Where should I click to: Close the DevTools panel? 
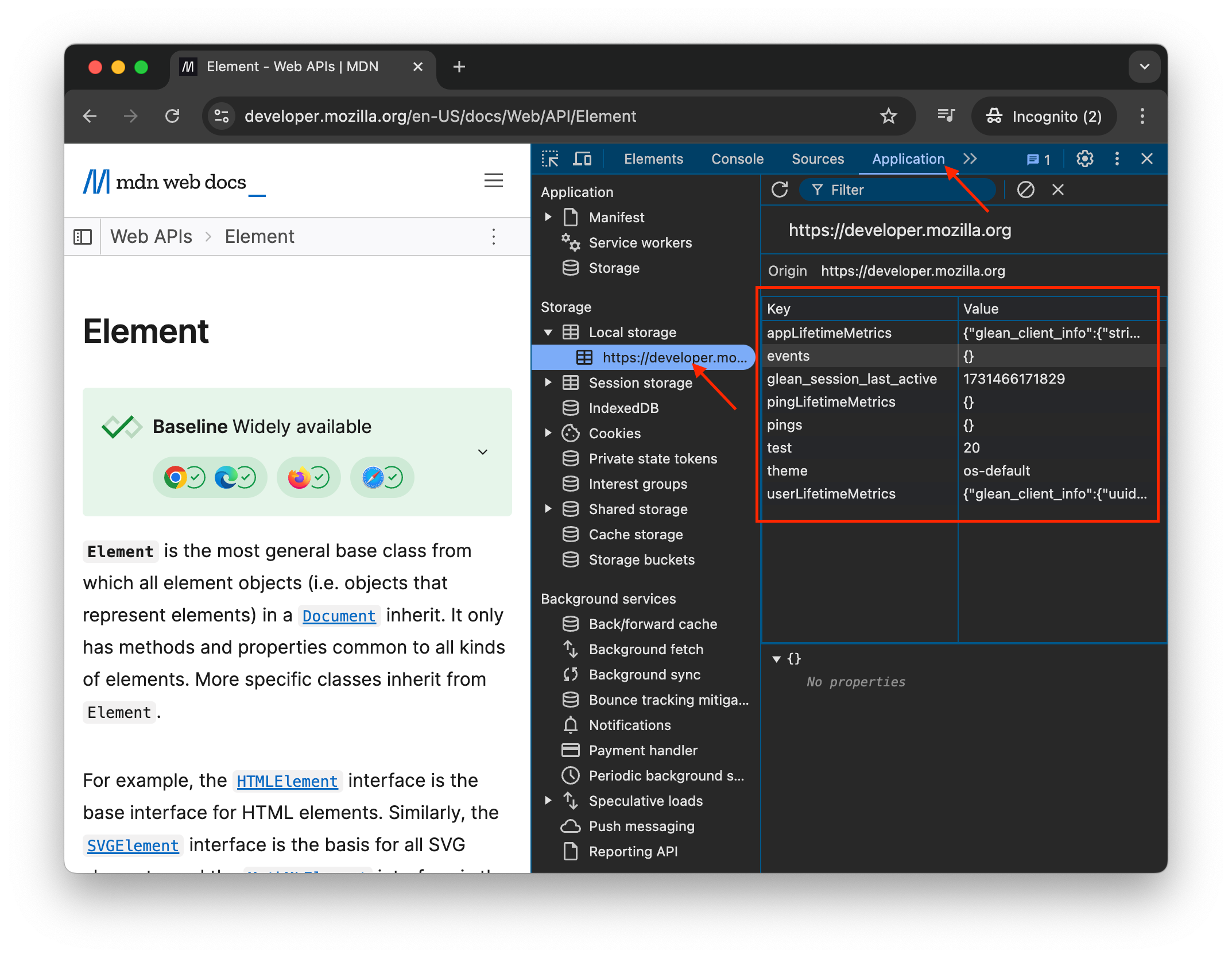1147,159
